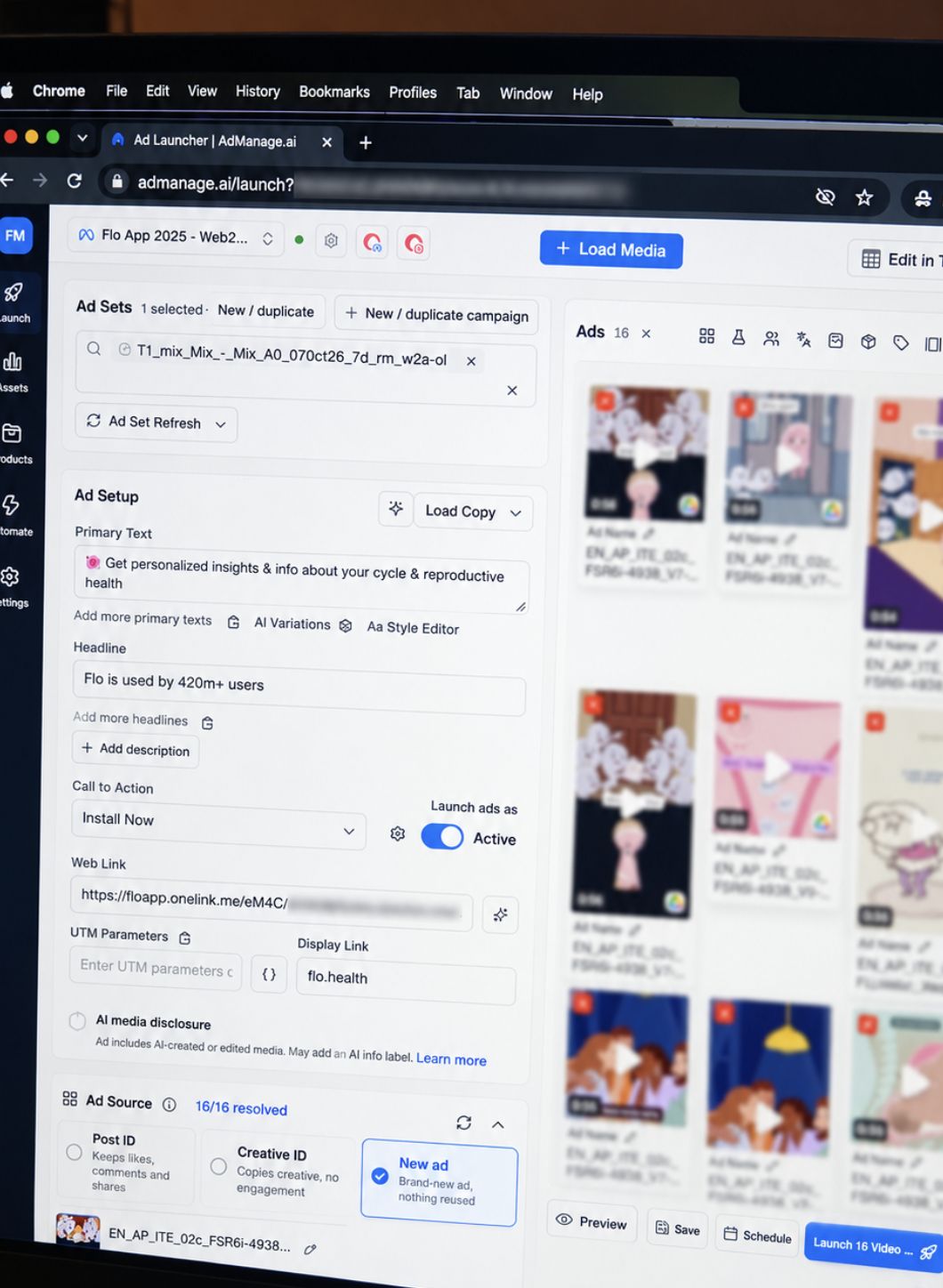Open the Assets chart sidebar item
Viewport: 943px width, 1288px height.
pyautogui.click(x=13, y=370)
